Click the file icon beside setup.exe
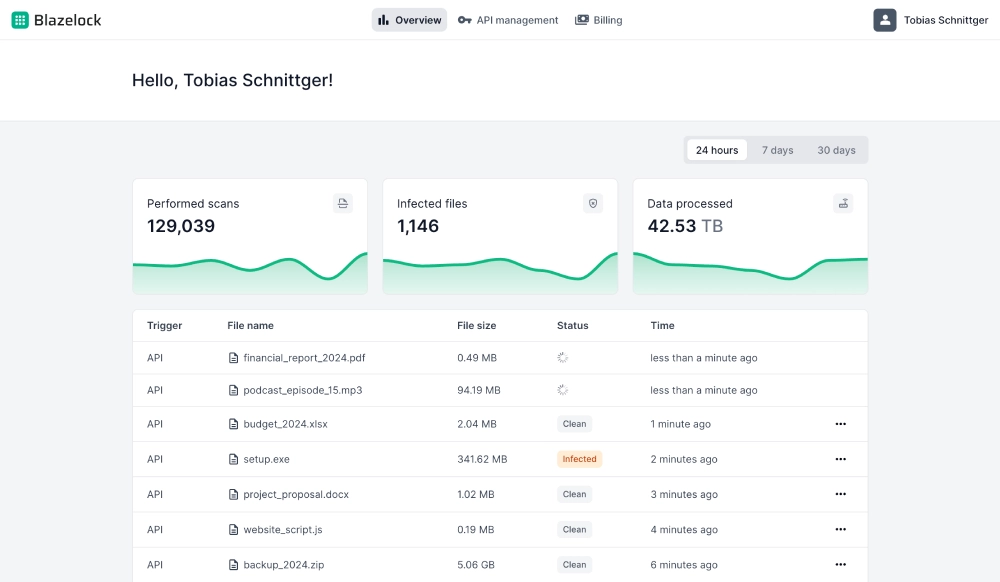This screenshot has width=1000, height=582. (233, 459)
